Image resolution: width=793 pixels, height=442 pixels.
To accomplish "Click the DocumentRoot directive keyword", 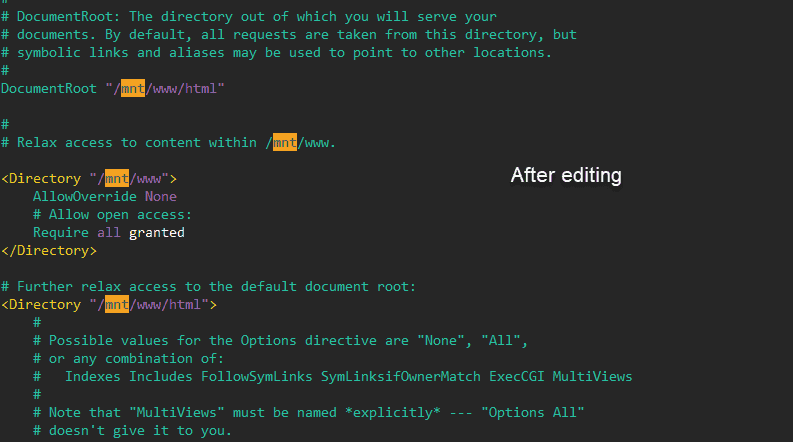I will pos(49,89).
